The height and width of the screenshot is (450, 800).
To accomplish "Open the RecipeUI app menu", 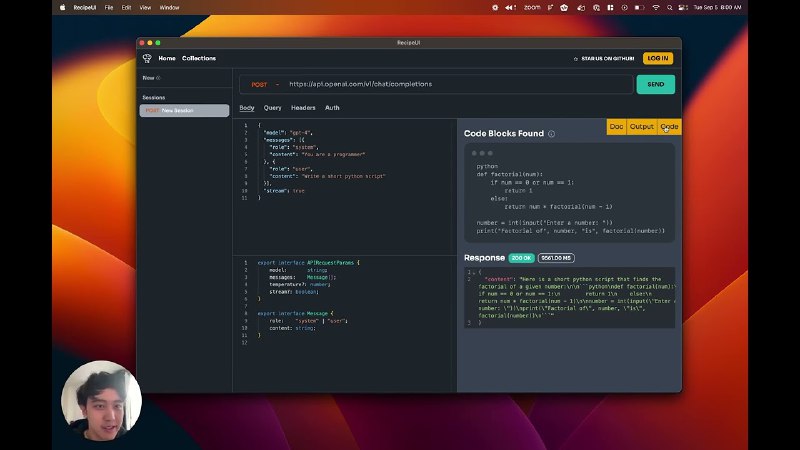I will pos(85,8).
